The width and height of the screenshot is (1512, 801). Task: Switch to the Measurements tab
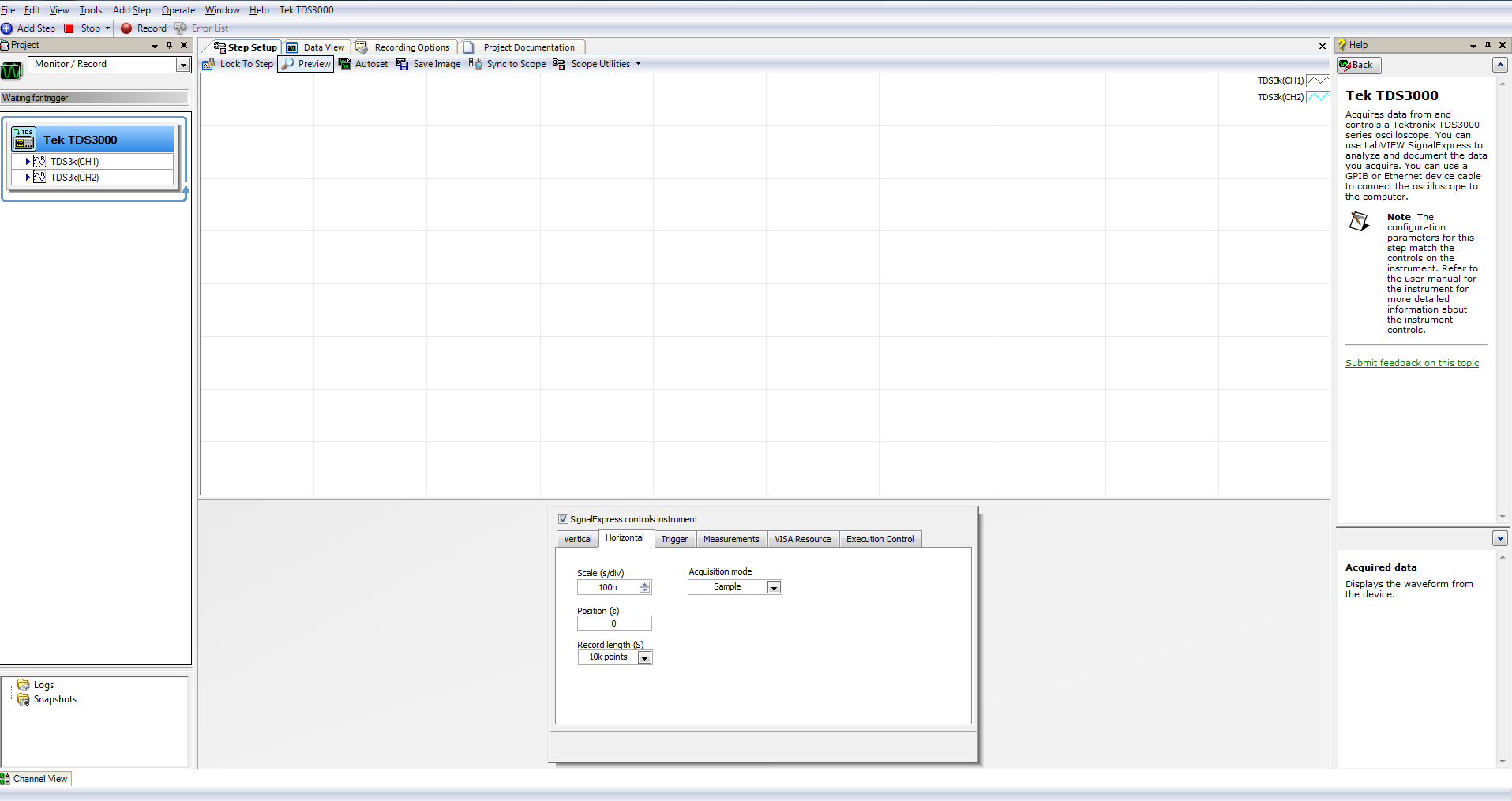click(x=731, y=539)
